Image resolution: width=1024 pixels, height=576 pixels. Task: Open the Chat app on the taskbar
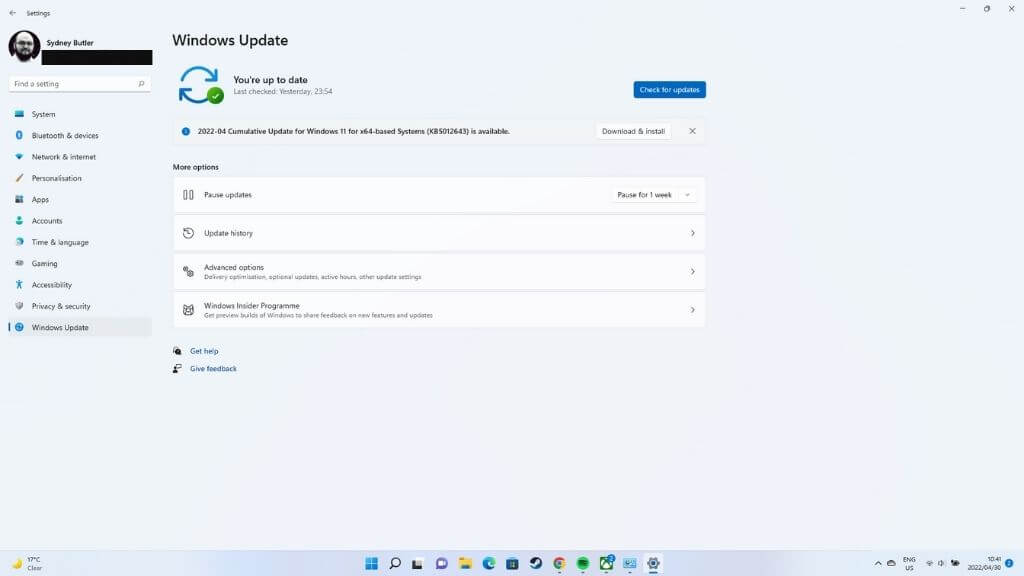click(441, 563)
